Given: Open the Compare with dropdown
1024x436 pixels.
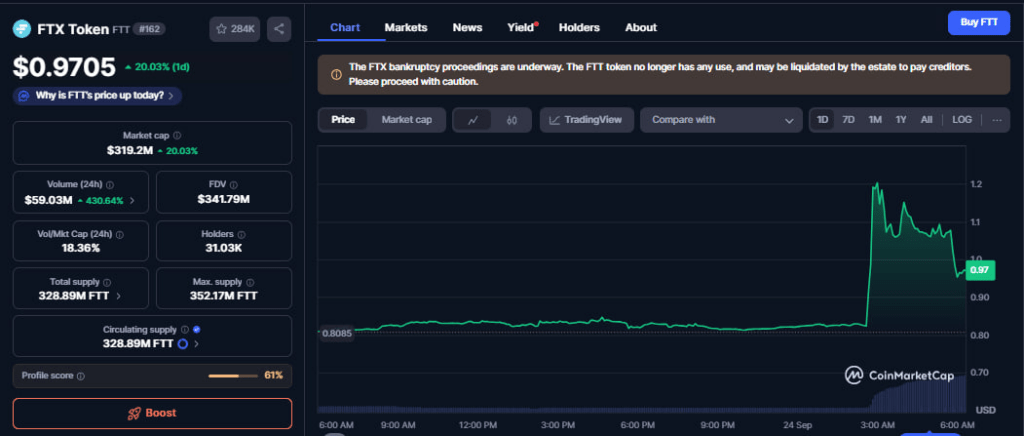Looking at the screenshot, I should point(721,120).
